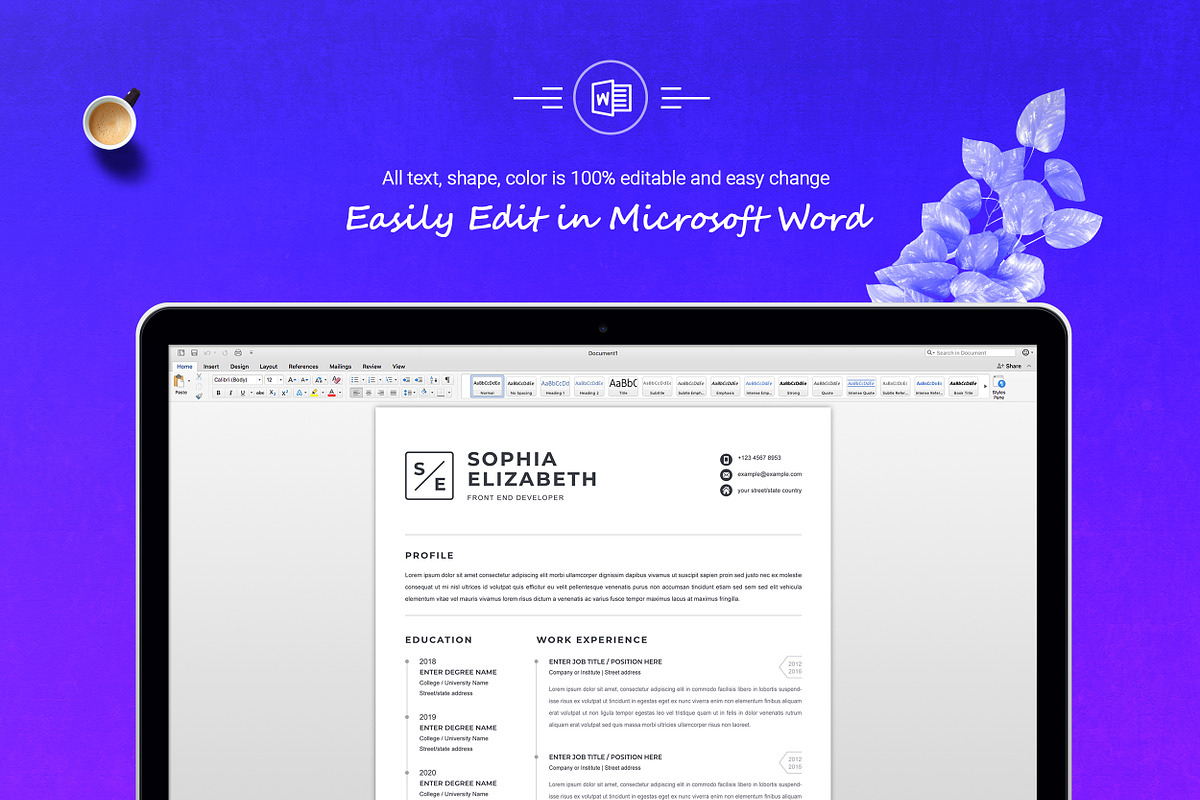Decrease font size with the small A icon

[305, 380]
